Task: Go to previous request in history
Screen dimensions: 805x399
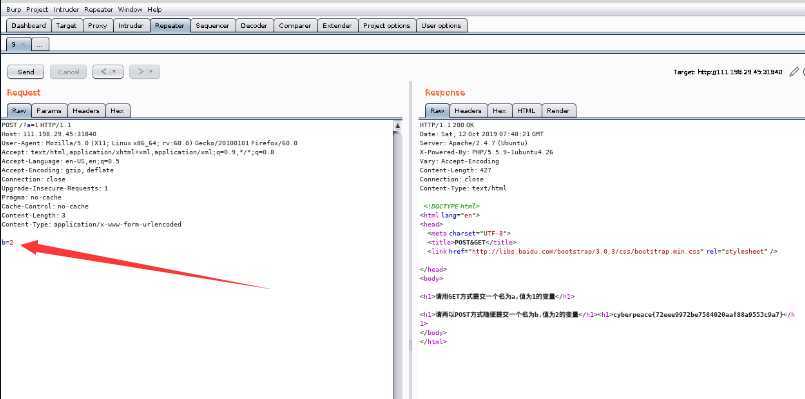Action: 108,72
